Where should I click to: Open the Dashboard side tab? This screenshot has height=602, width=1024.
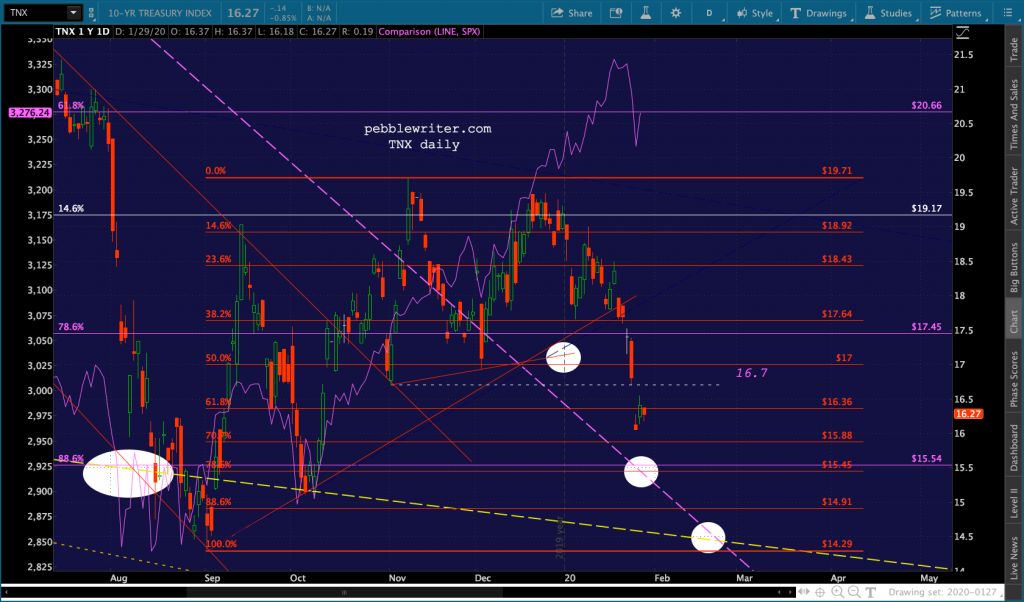coord(1014,448)
